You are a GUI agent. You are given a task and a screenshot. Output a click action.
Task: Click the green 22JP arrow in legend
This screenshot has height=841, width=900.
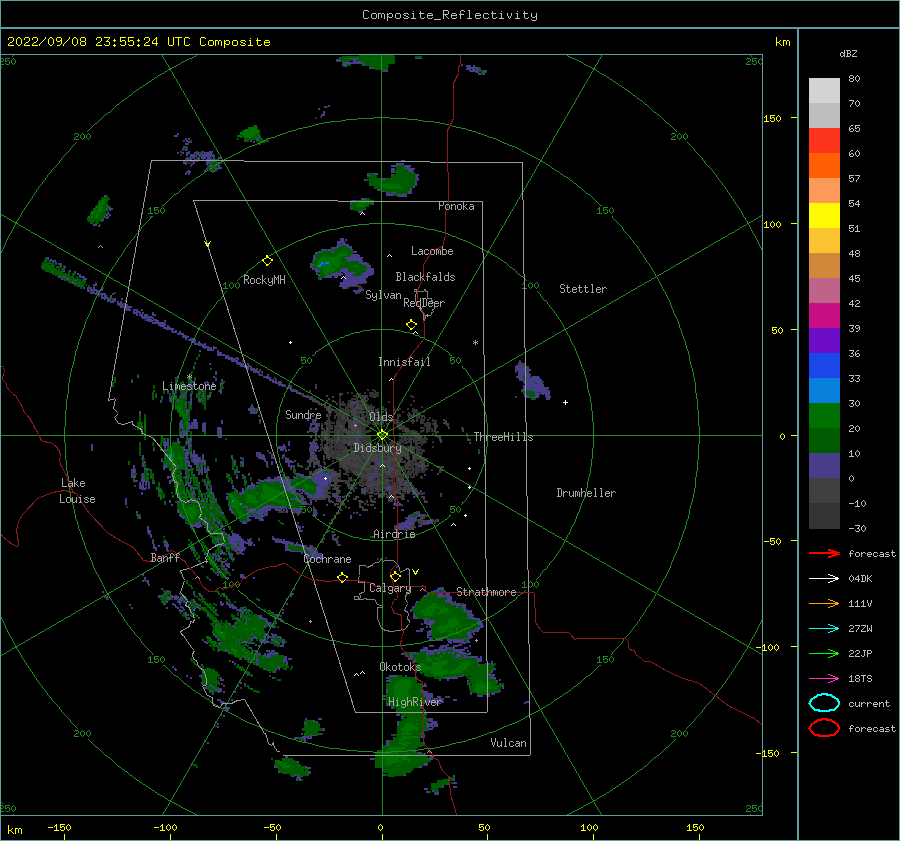[x=824, y=653]
